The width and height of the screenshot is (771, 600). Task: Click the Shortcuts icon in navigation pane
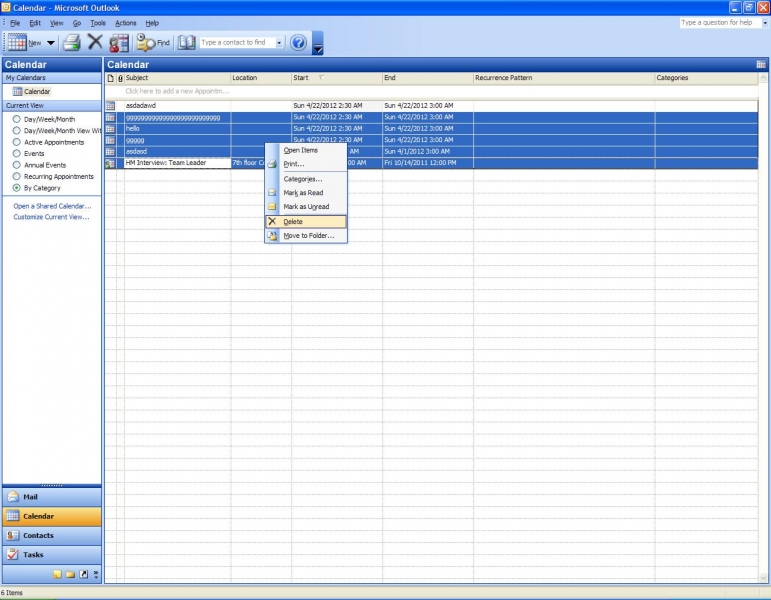pyautogui.click(x=84, y=574)
